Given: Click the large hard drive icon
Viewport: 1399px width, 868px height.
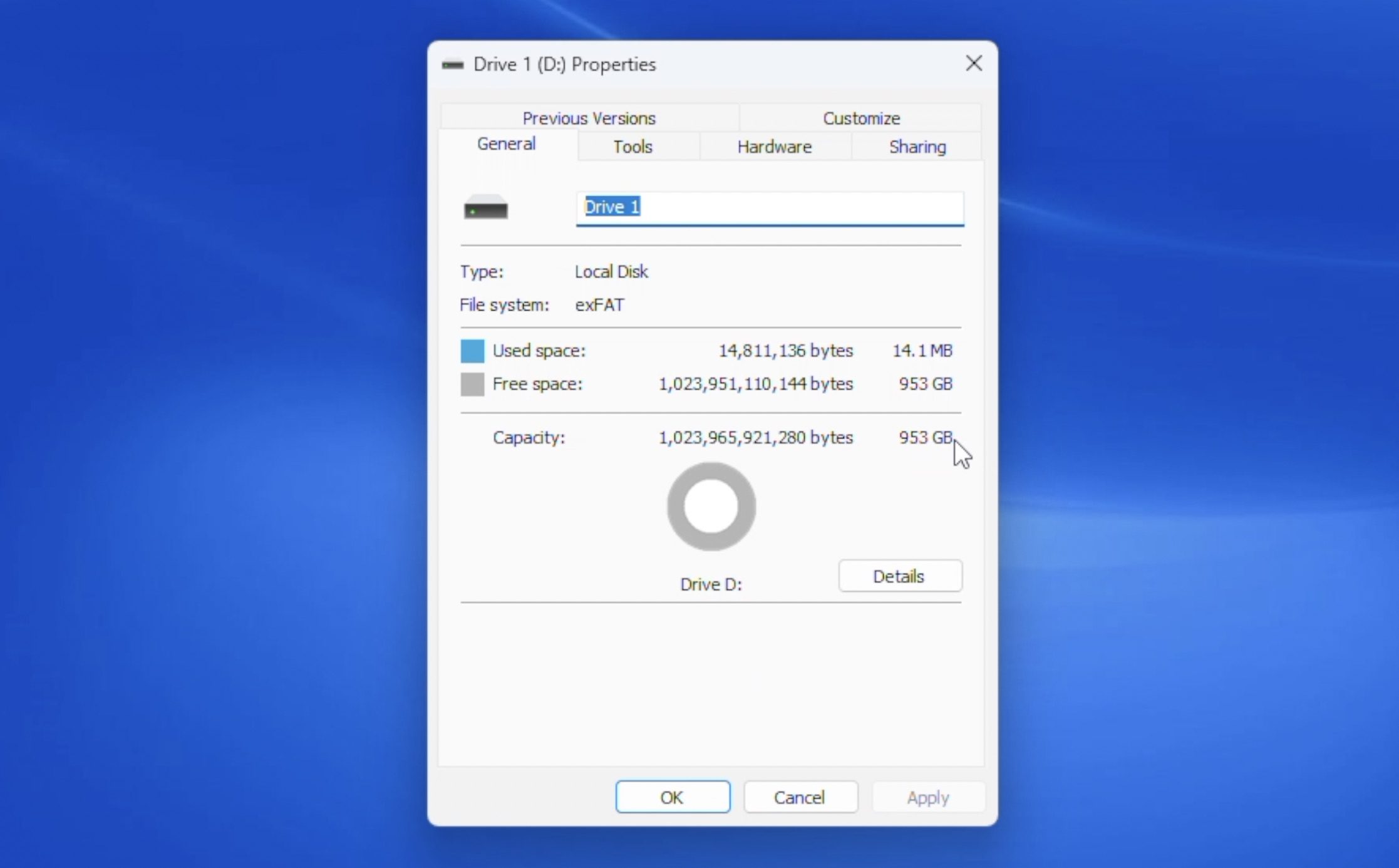Looking at the screenshot, I should pos(485,207).
